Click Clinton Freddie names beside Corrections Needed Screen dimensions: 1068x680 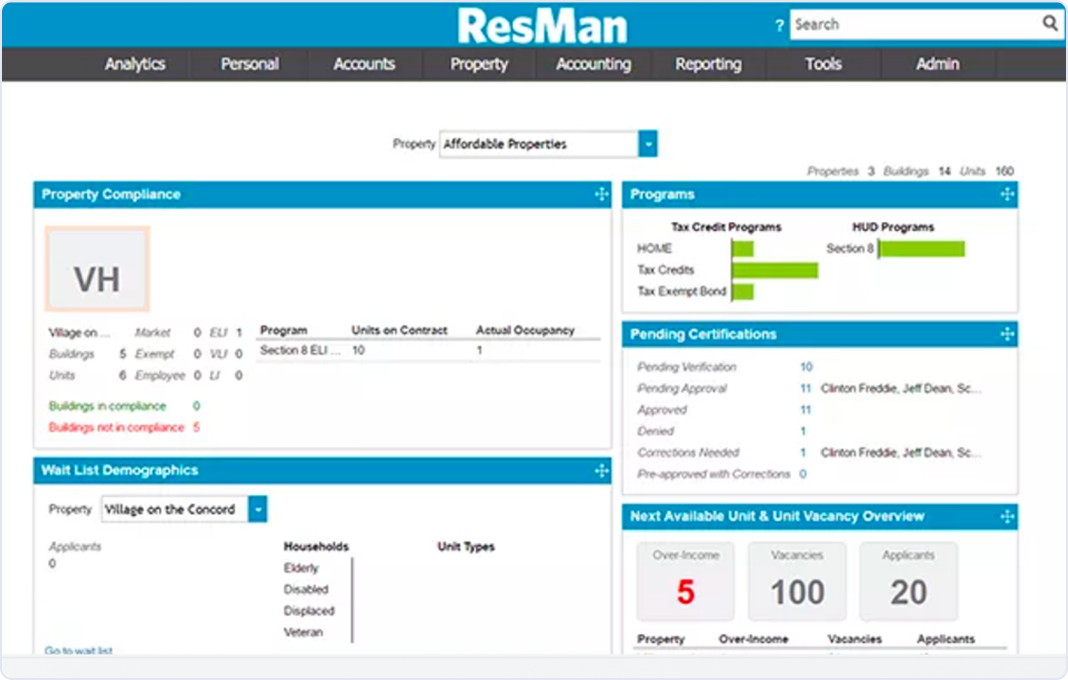tap(901, 452)
